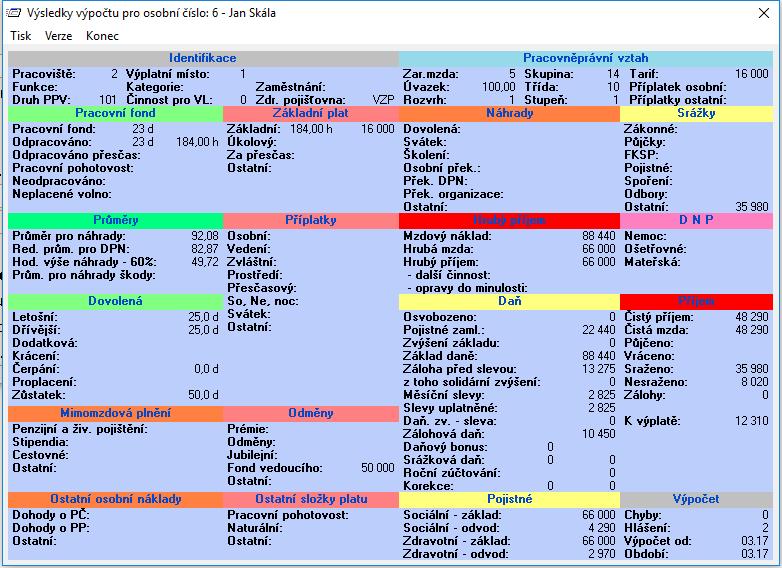Click the Naturální label

point(255,528)
